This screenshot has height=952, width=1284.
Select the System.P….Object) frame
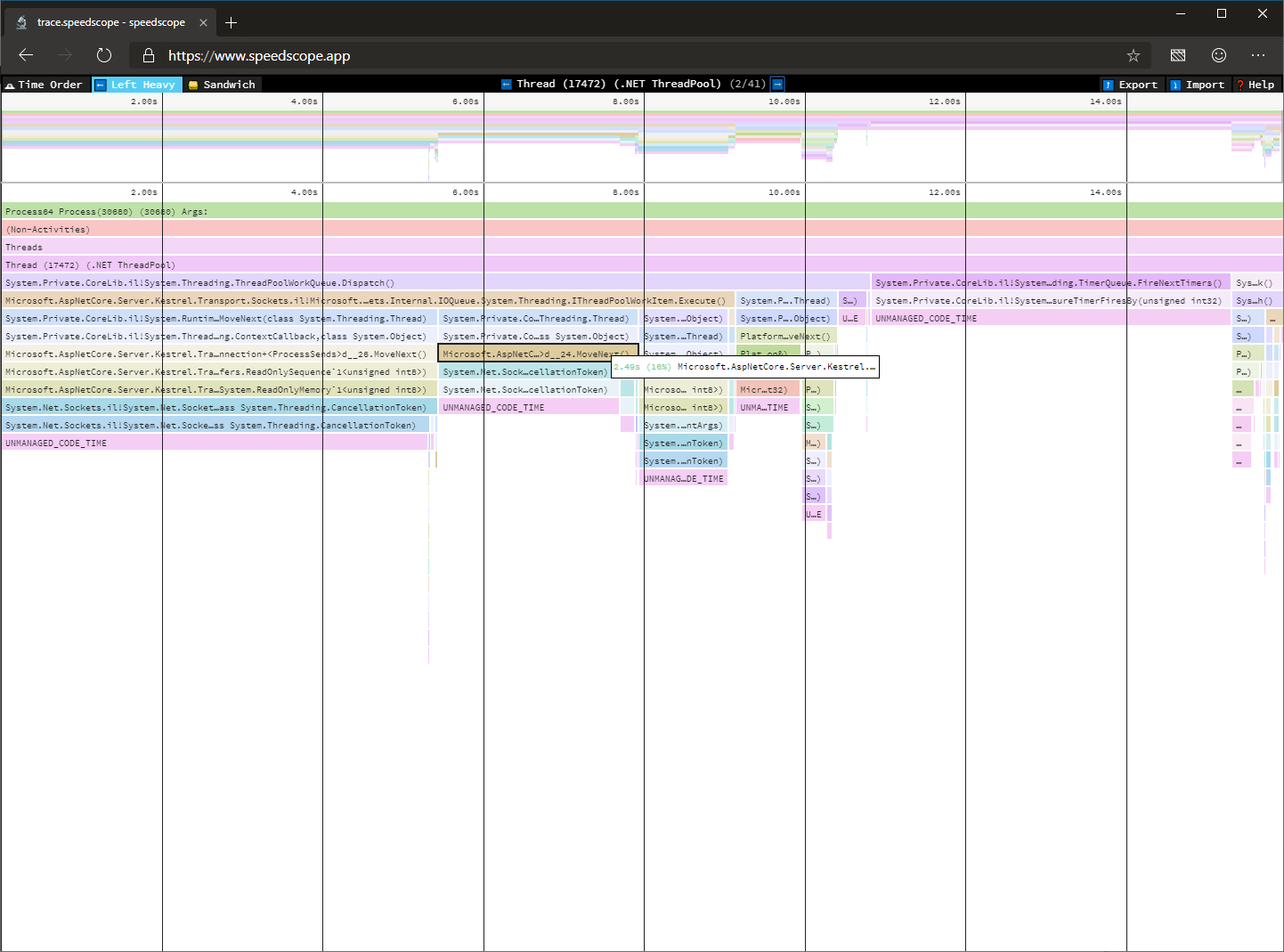[x=786, y=318]
